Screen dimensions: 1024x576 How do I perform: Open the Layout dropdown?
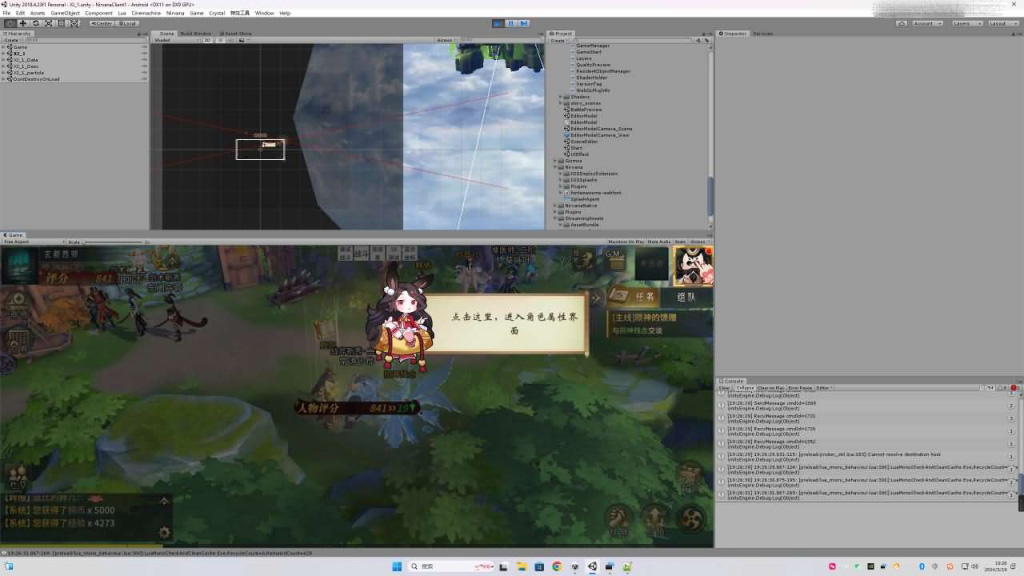click(1002, 23)
